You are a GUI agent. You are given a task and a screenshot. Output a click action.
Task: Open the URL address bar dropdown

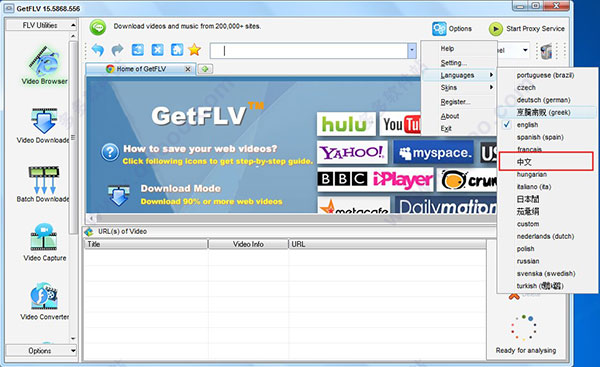(x=412, y=51)
